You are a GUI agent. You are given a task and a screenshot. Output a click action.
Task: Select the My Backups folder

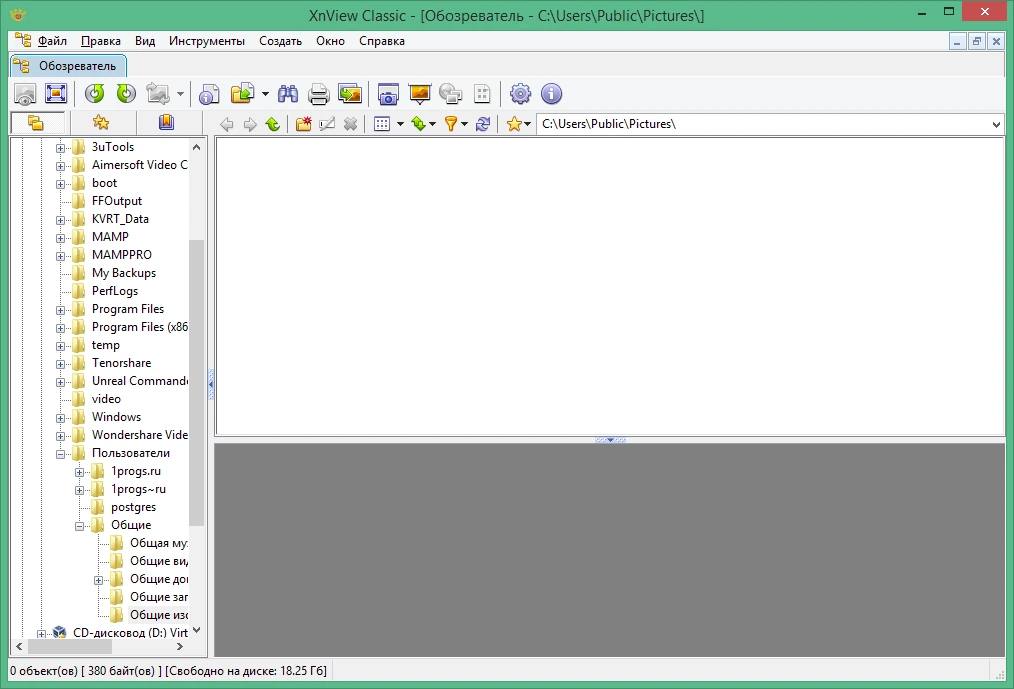click(x=124, y=273)
